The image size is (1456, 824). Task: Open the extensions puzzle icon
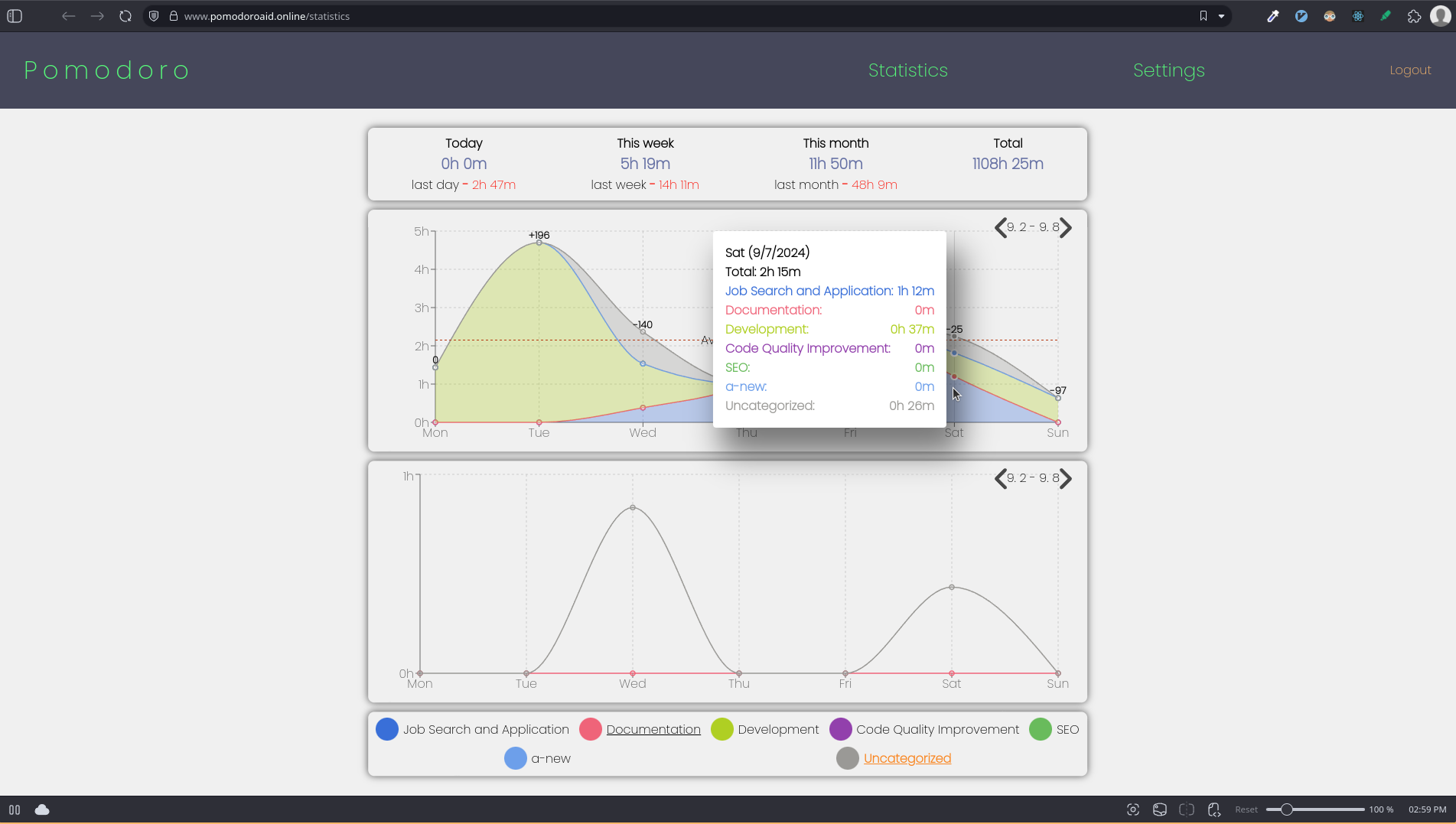(1414, 16)
